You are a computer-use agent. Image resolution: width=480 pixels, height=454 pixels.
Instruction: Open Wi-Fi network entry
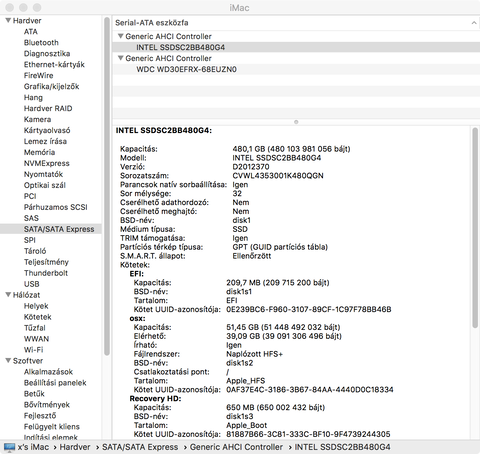pyautogui.click(x=33, y=350)
